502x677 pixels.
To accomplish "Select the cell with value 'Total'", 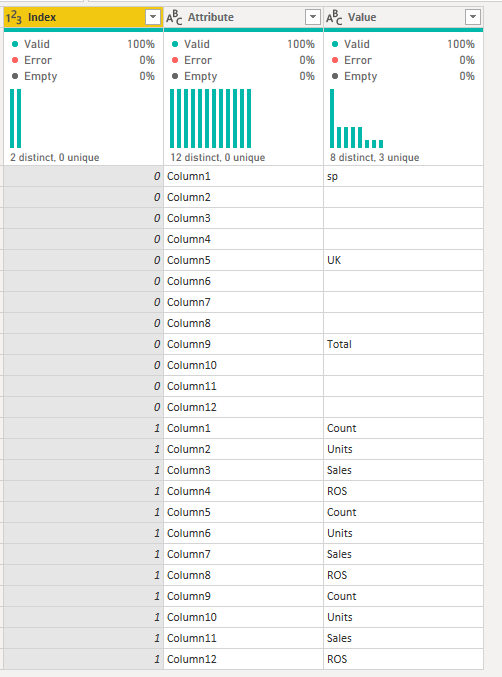I will tap(404, 344).
